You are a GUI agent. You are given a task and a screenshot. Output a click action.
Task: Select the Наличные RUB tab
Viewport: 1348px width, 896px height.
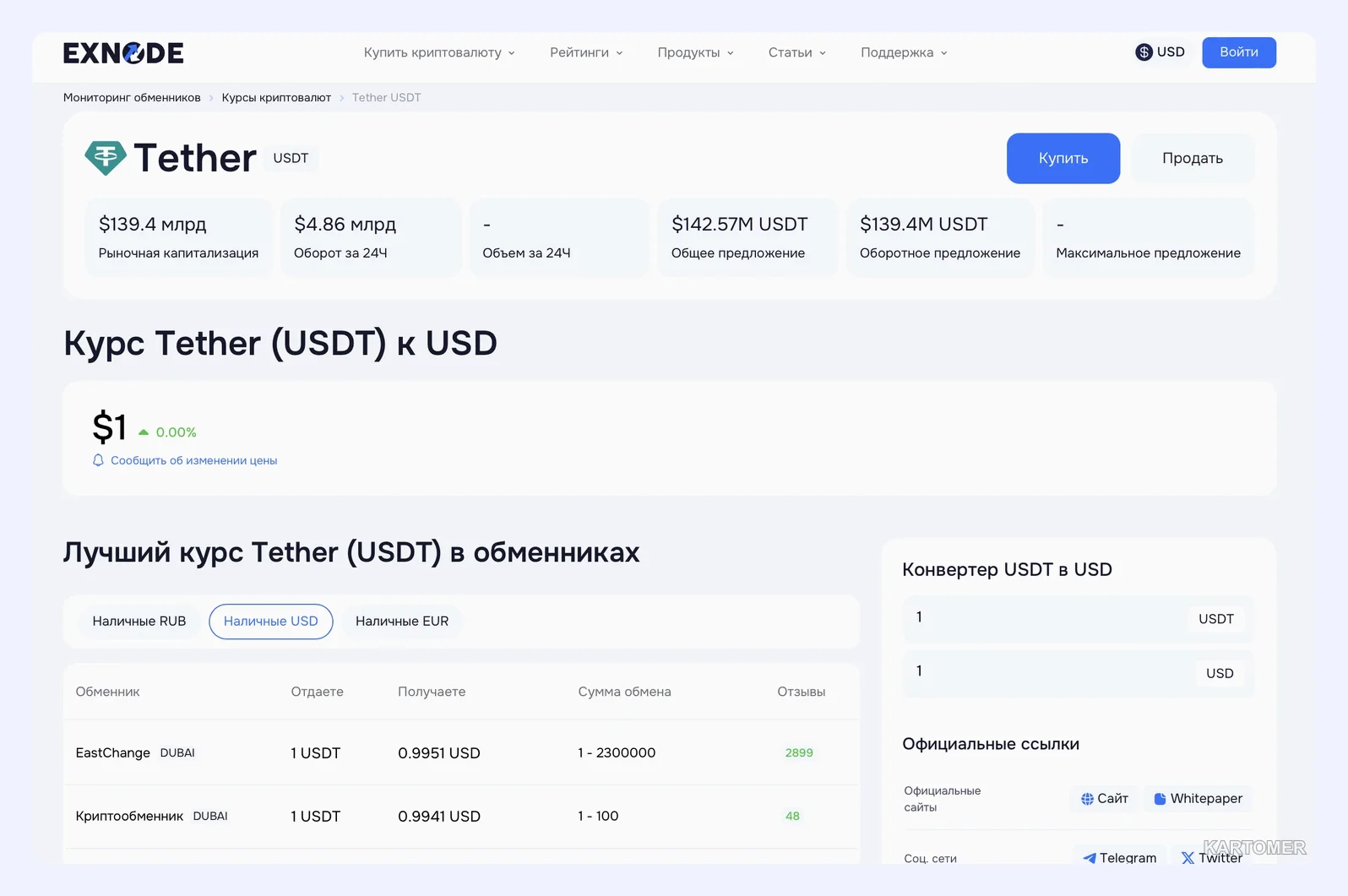click(139, 622)
